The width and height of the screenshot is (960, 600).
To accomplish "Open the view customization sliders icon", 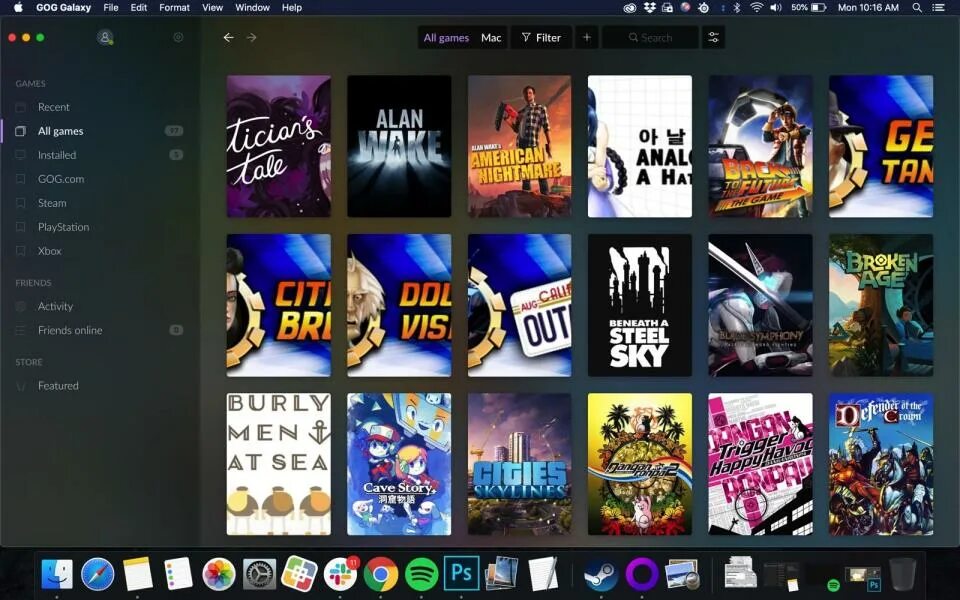I will 713,37.
